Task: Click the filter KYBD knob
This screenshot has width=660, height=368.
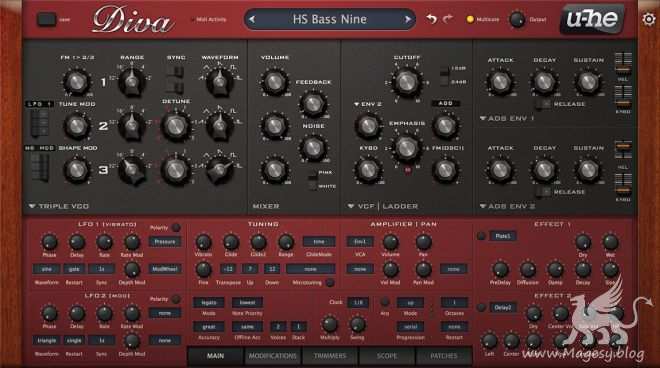Action: [x=368, y=170]
